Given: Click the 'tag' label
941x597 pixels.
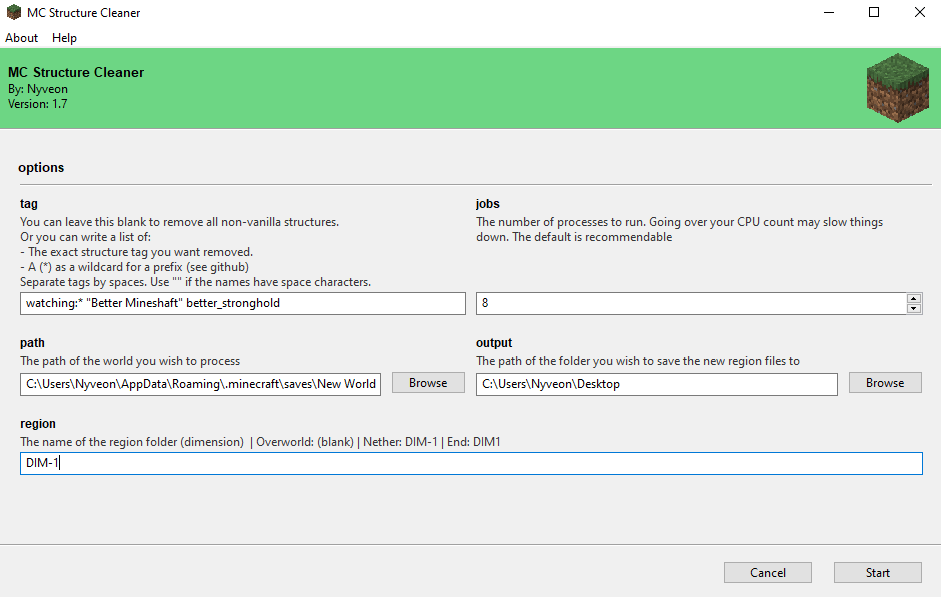Looking at the screenshot, I should point(29,204).
